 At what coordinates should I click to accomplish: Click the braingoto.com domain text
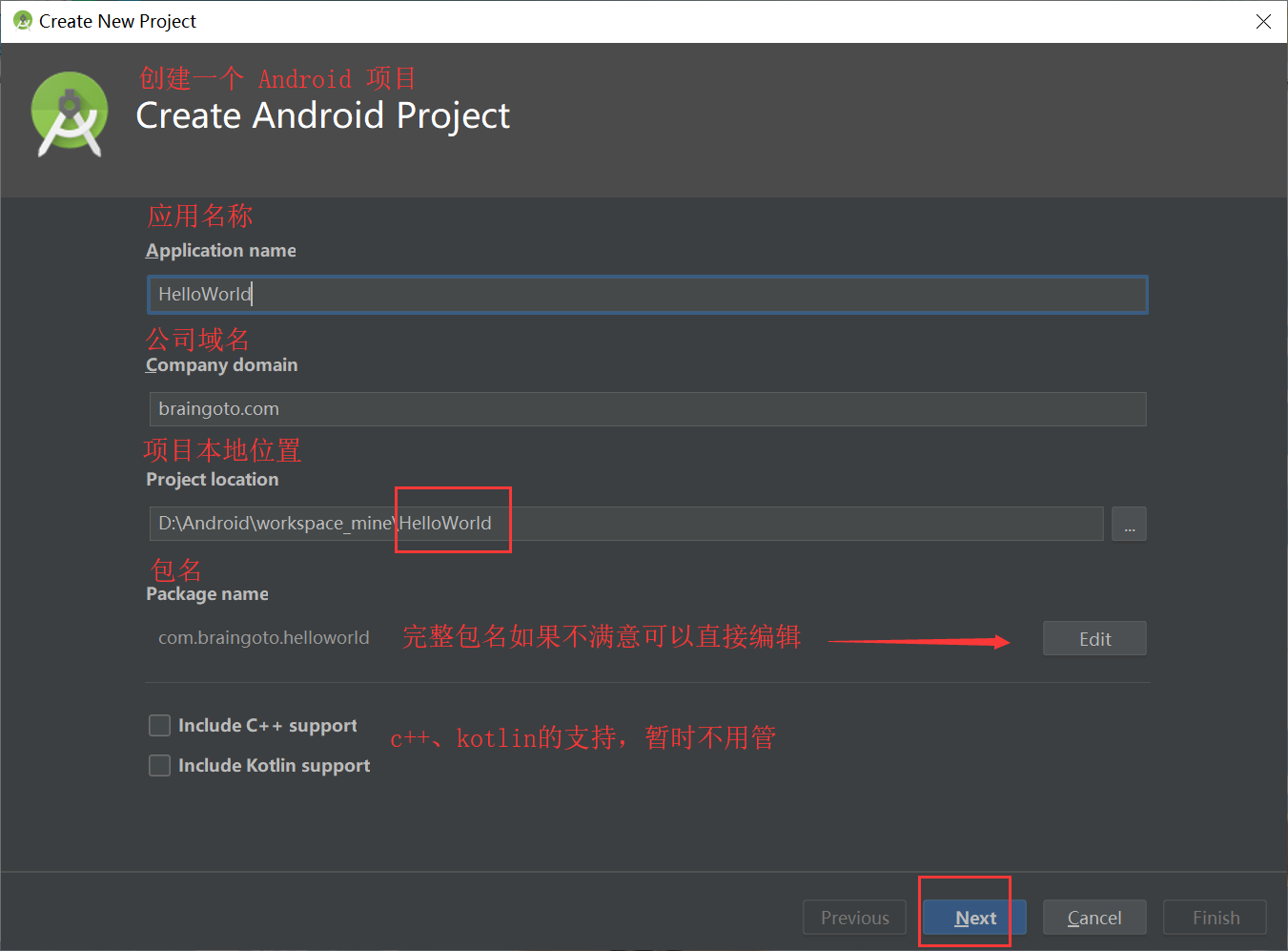(x=218, y=408)
